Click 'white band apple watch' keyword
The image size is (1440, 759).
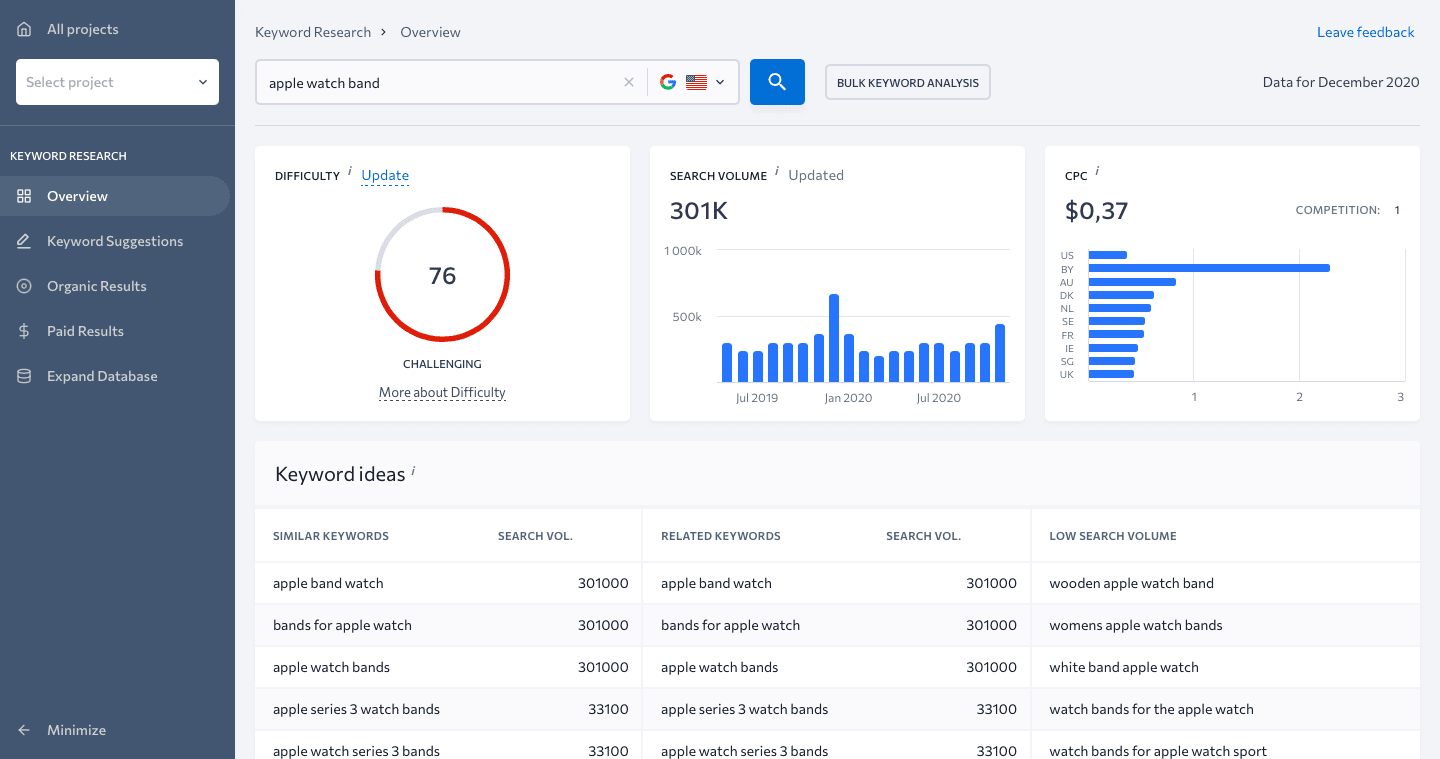(x=1124, y=667)
